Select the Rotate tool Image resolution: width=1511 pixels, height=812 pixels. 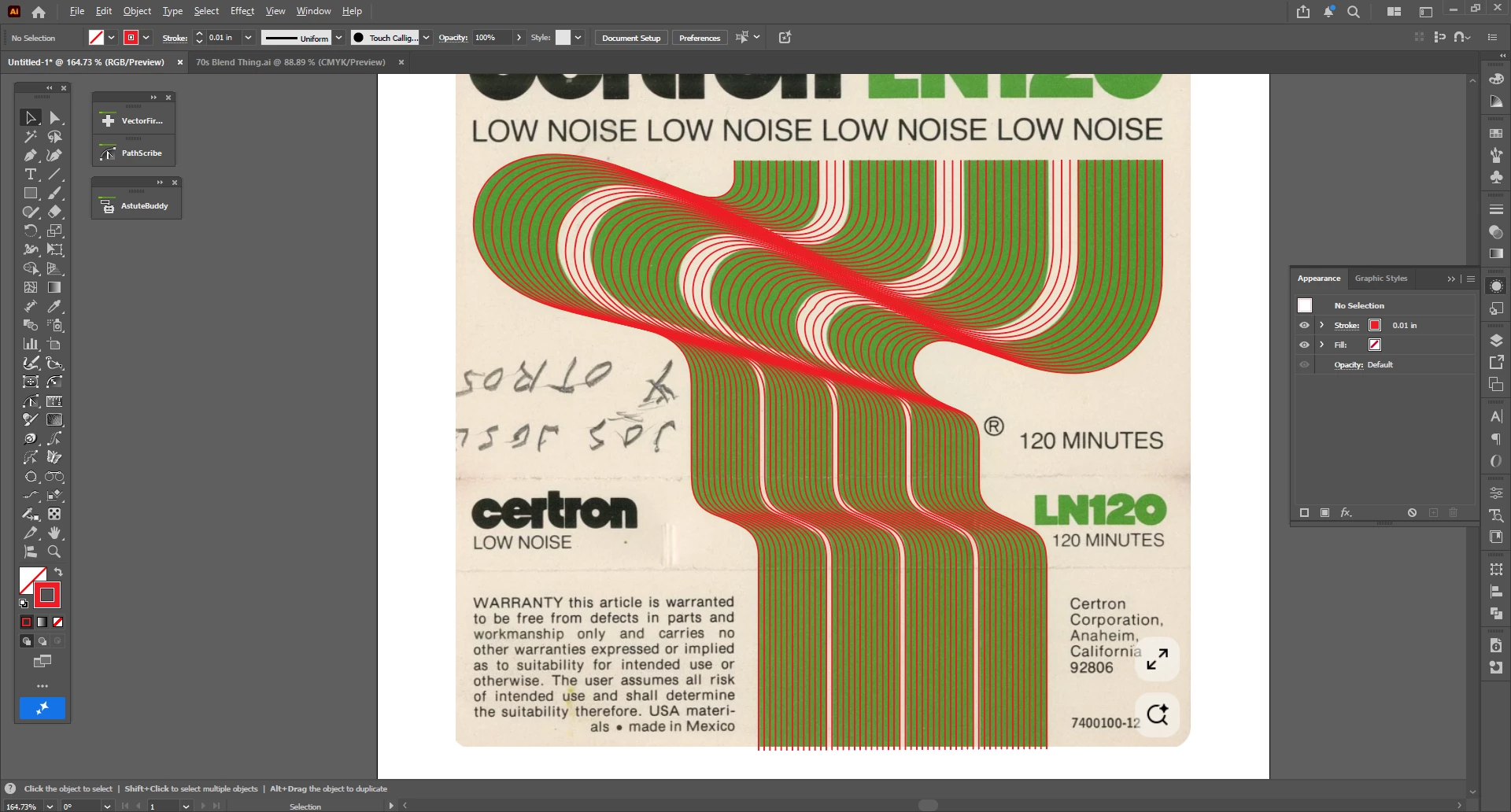30,231
